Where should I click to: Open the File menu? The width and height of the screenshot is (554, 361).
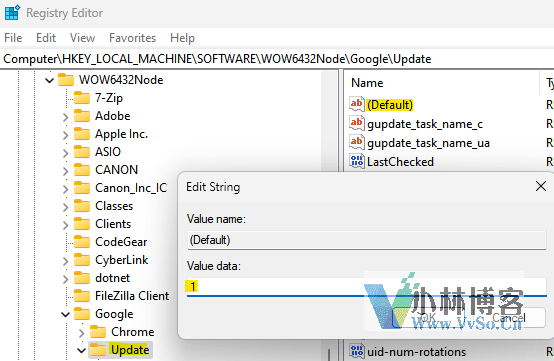pyautogui.click(x=13, y=38)
